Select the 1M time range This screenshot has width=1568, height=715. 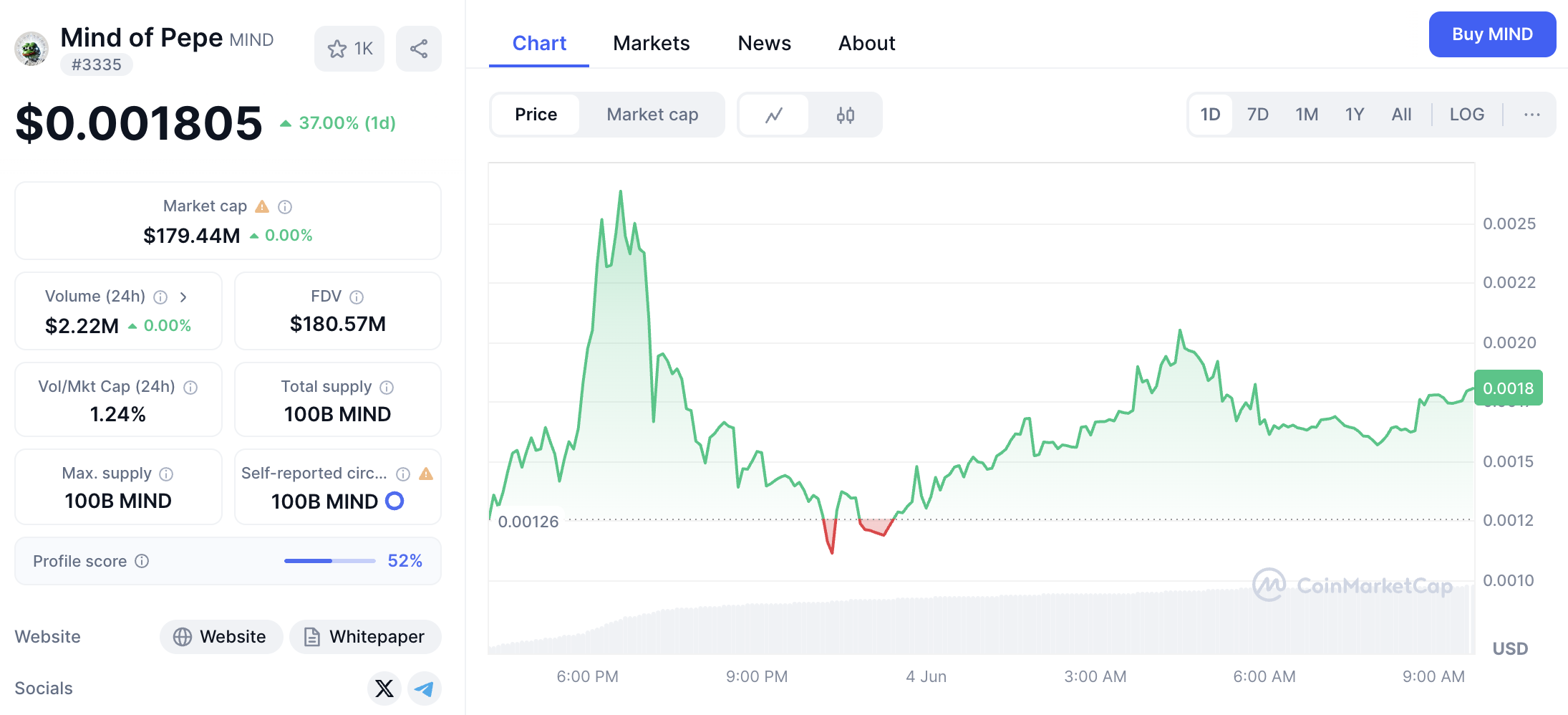1307,115
